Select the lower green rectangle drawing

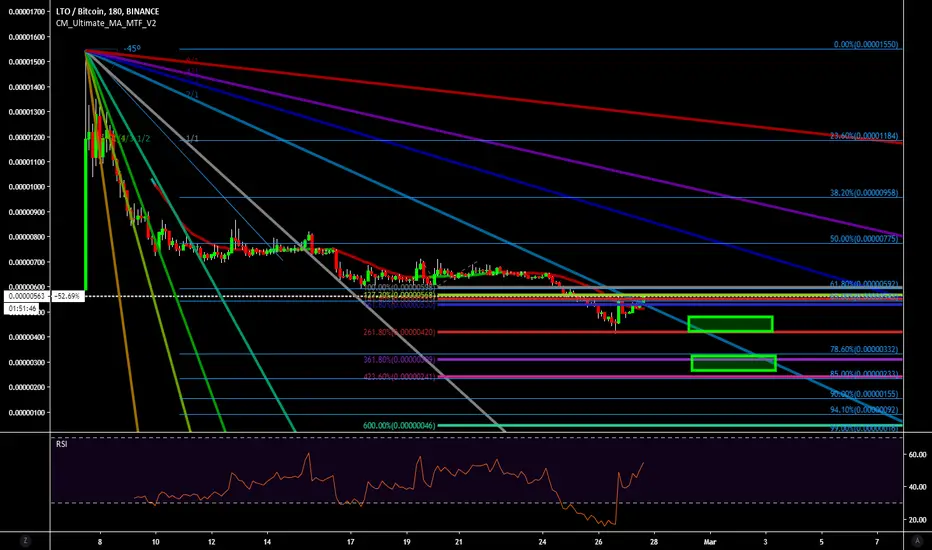[x=733, y=363]
